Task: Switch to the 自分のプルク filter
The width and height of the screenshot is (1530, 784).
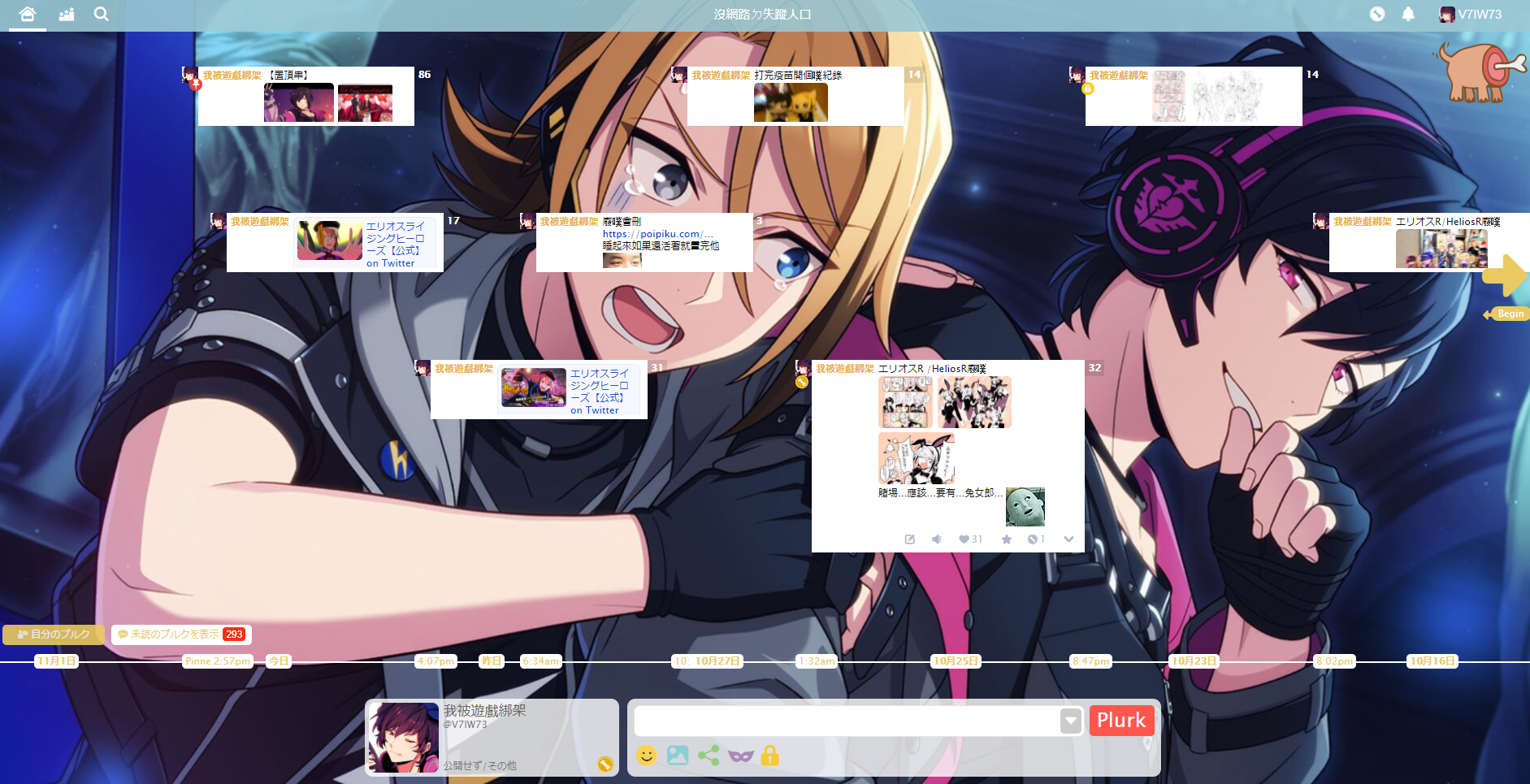Action: click(54, 635)
